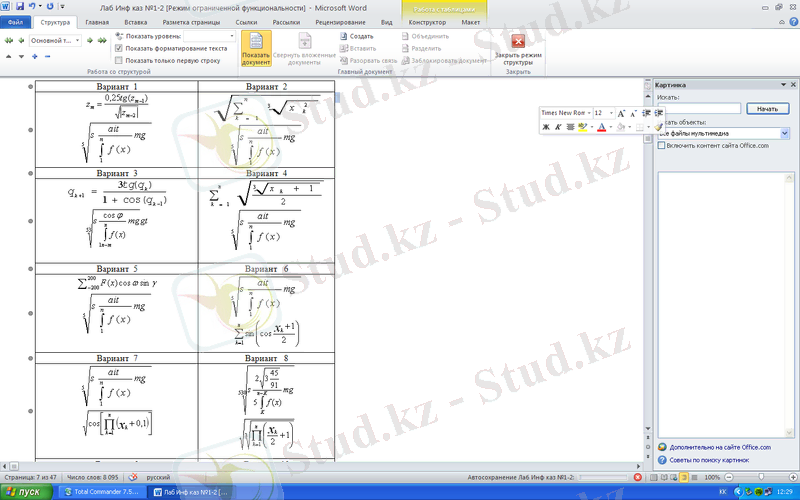Switch to Outline view in status bar
The image size is (800, 500).
click(x=684, y=478)
